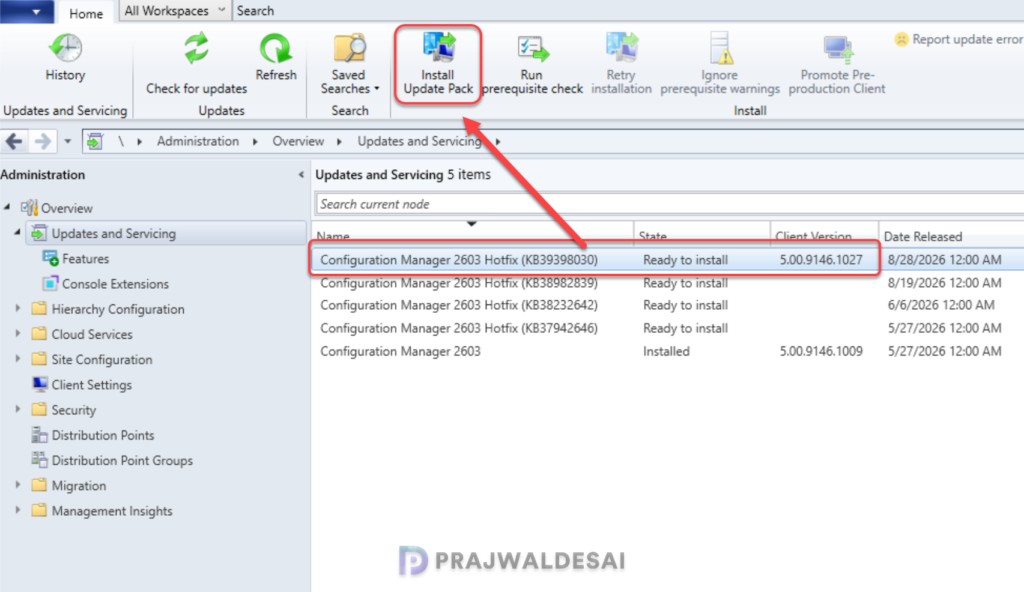
Task: Expand the Security folder
Action: [x=18, y=410]
